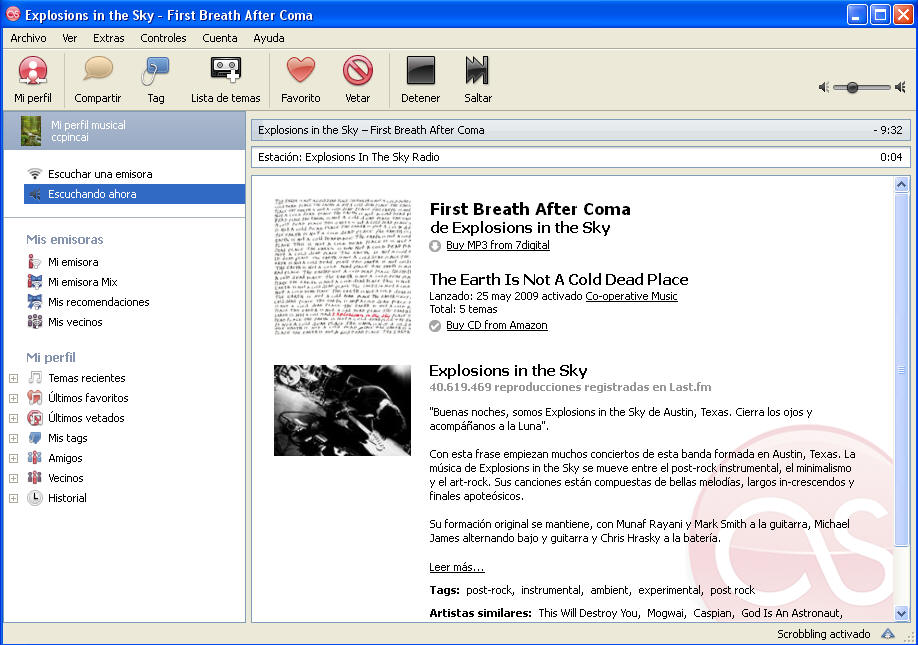The height and width of the screenshot is (645, 918).
Task: Select the Amigos icon
Action: [35, 458]
